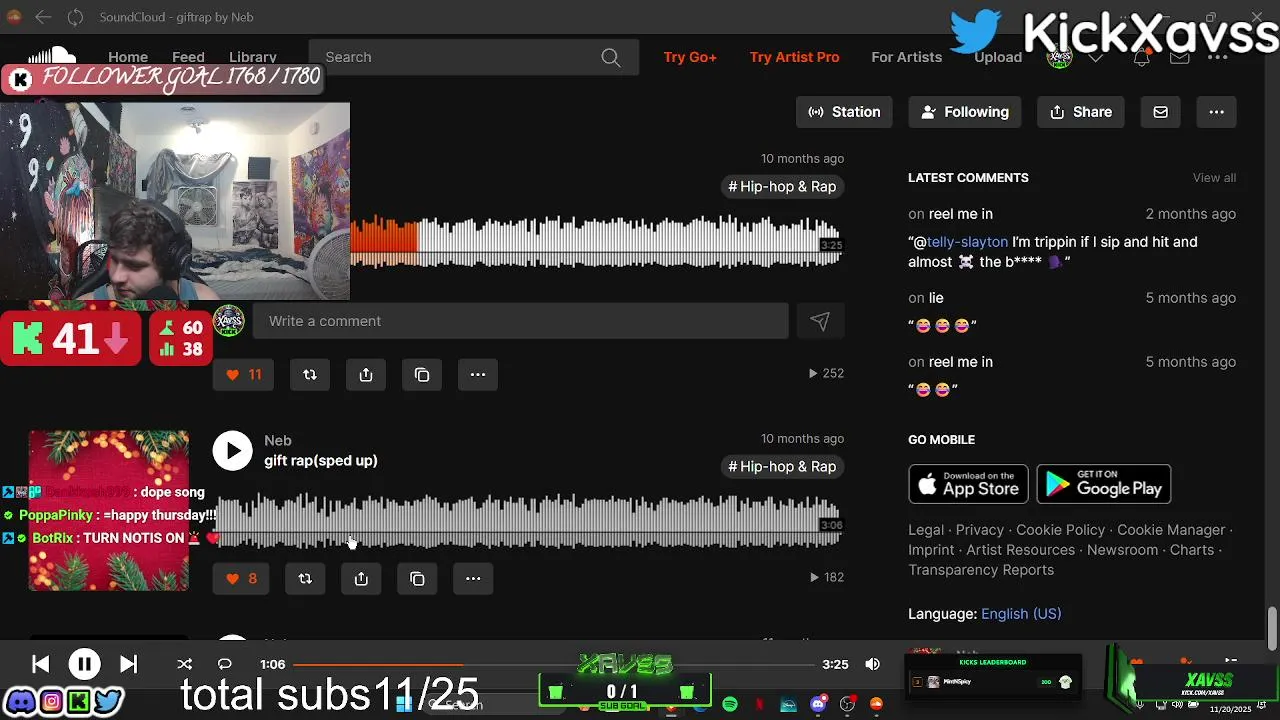Click the page vertical scrollbar
This screenshot has height=720, width=1280.
(1272, 628)
